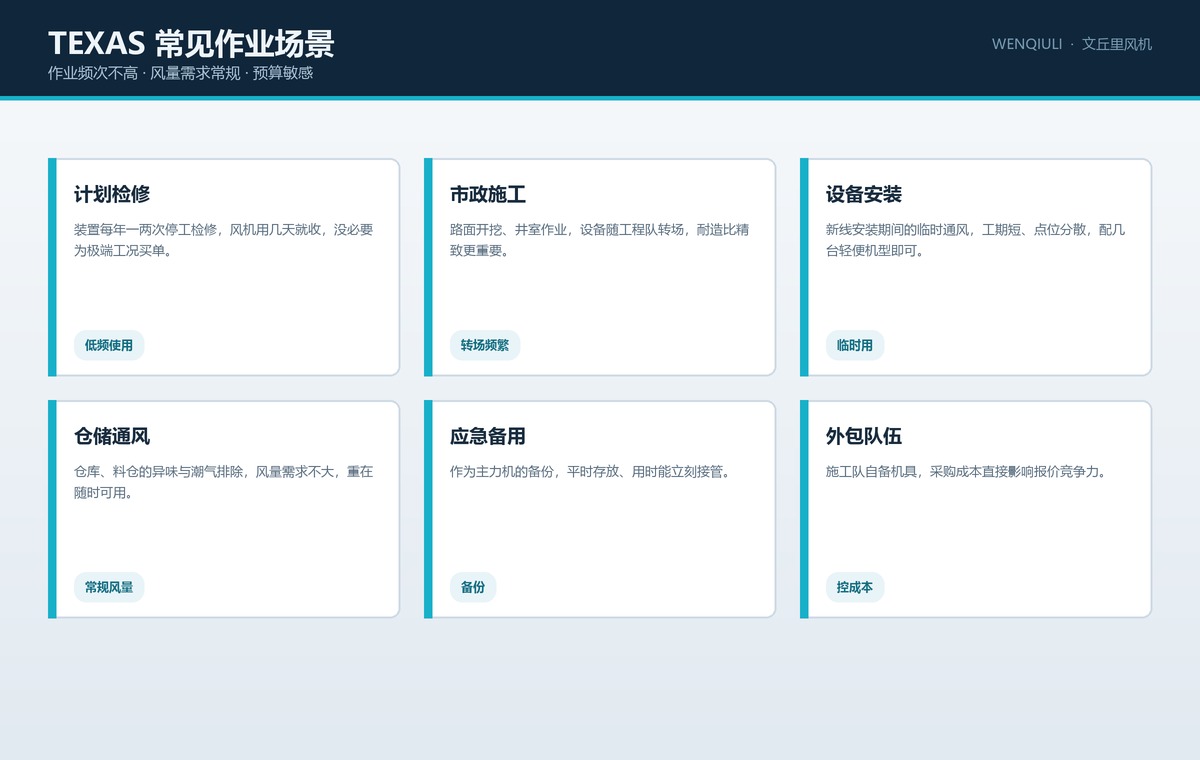1200x760 pixels.
Task: Click the subtitle 作业频次不高 · 风量需求常规 · 预算敏感
Action: (x=181, y=73)
